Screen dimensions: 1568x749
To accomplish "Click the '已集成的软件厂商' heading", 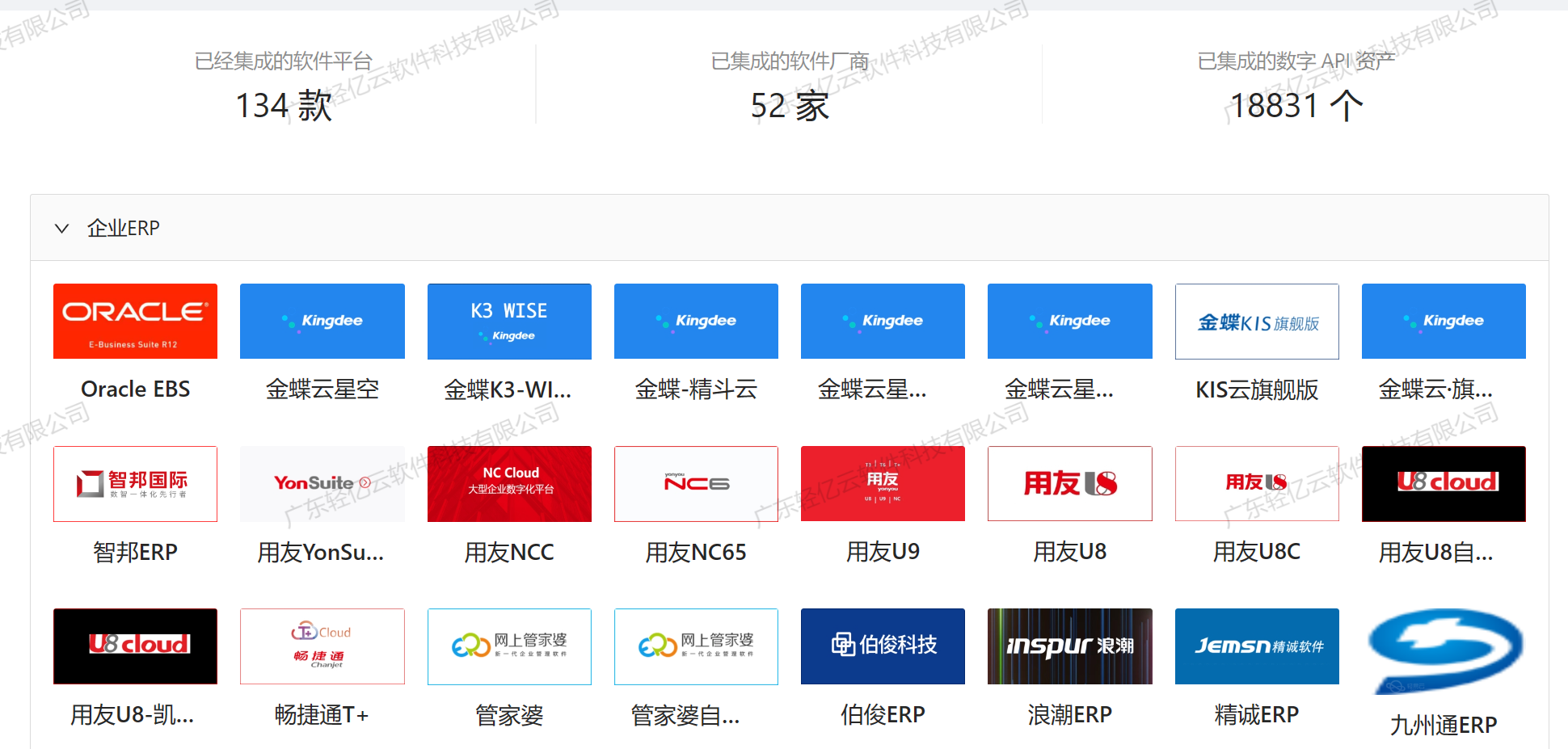I will point(790,61).
